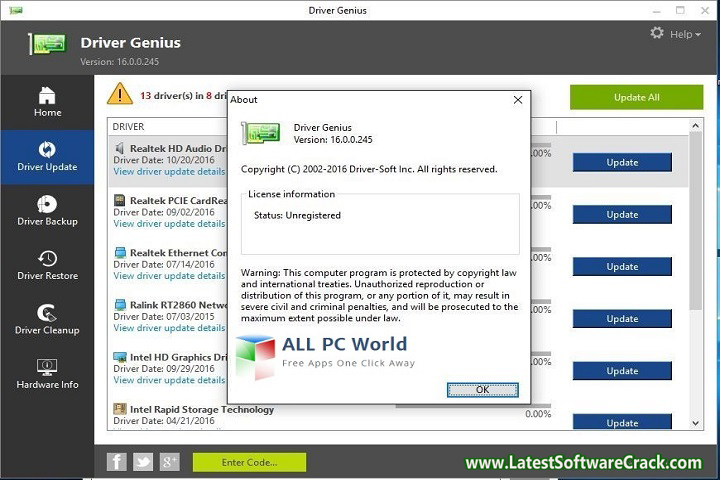
Task: Click the Twitter share icon
Action: click(143, 461)
